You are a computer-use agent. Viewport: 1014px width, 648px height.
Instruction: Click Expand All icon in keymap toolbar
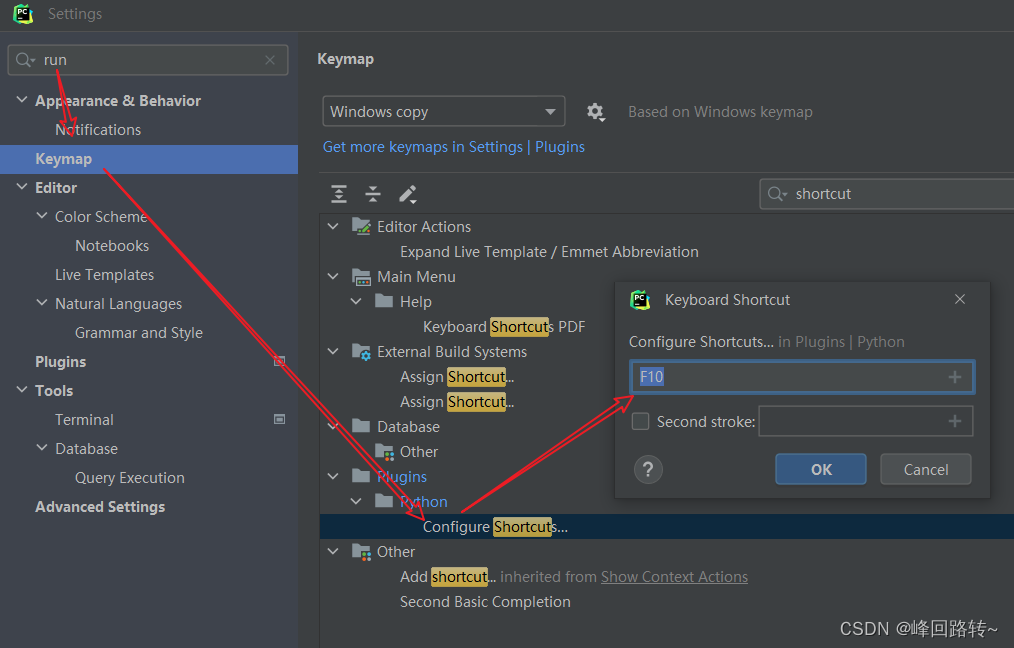[x=339, y=194]
